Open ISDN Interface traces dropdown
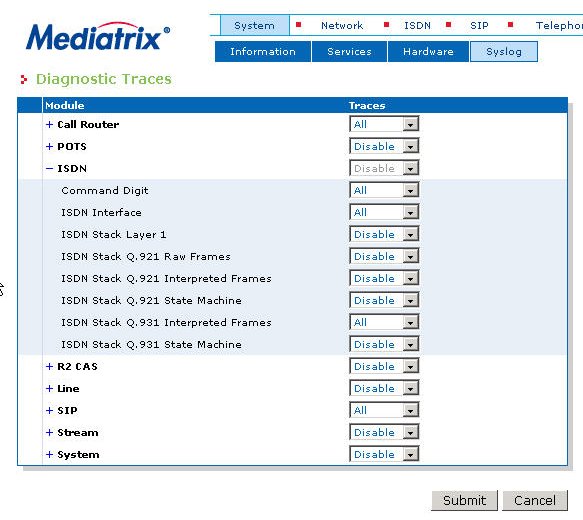This screenshot has width=583, height=520. pyautogui.click(x=384, y=212)
